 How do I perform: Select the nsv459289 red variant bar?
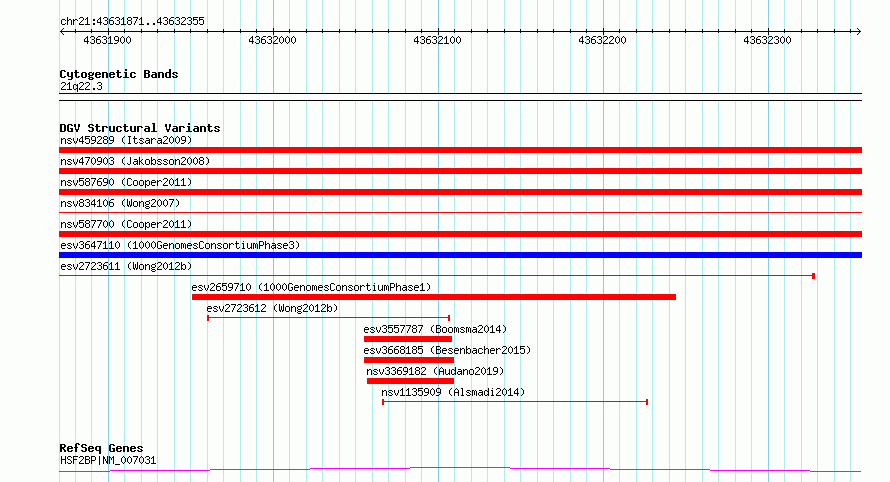click(460, 150)
